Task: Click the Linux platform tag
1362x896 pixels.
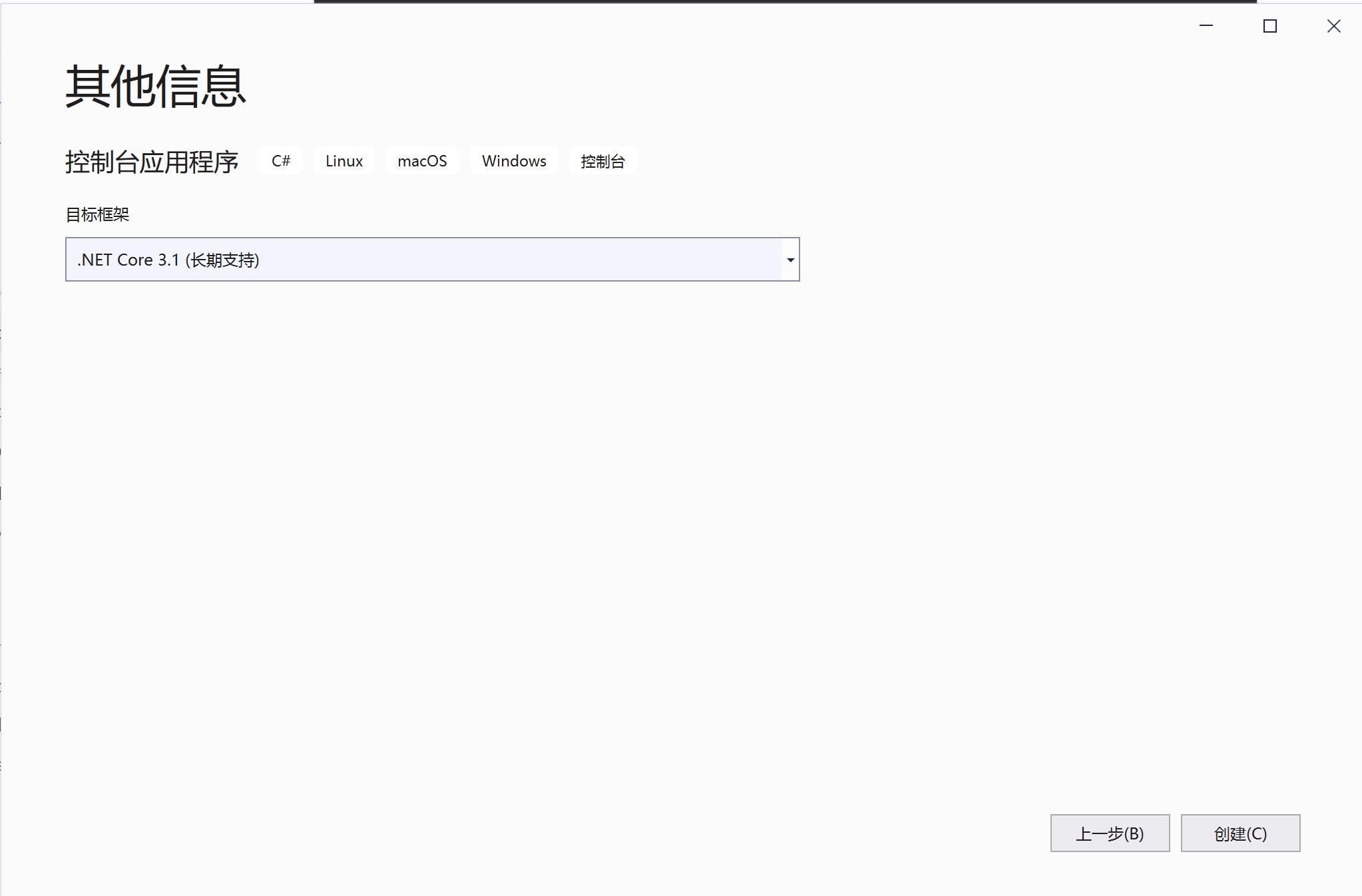Action: pos(343,161)
